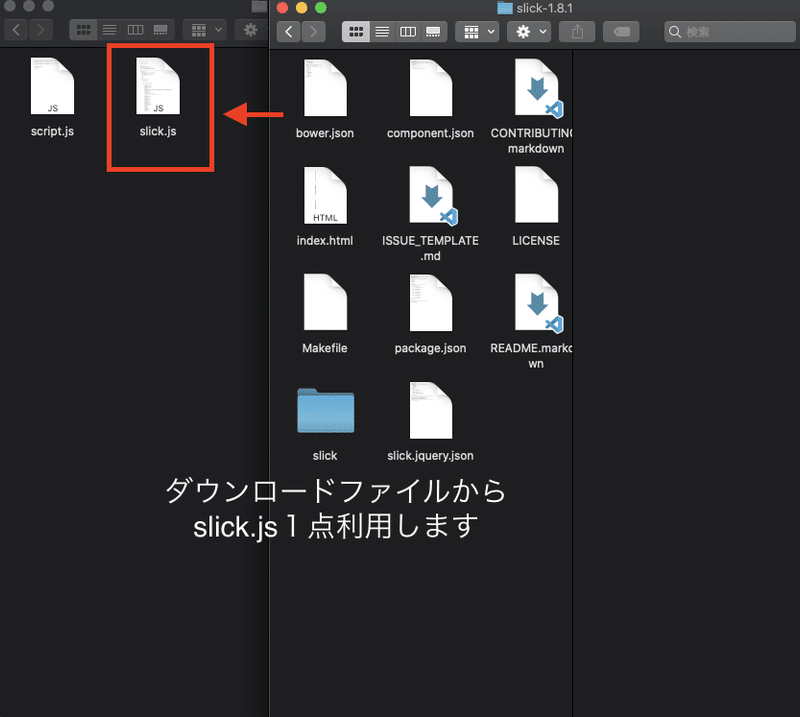
Task: Click the index.html file name label
Action: tap(325, 240)
